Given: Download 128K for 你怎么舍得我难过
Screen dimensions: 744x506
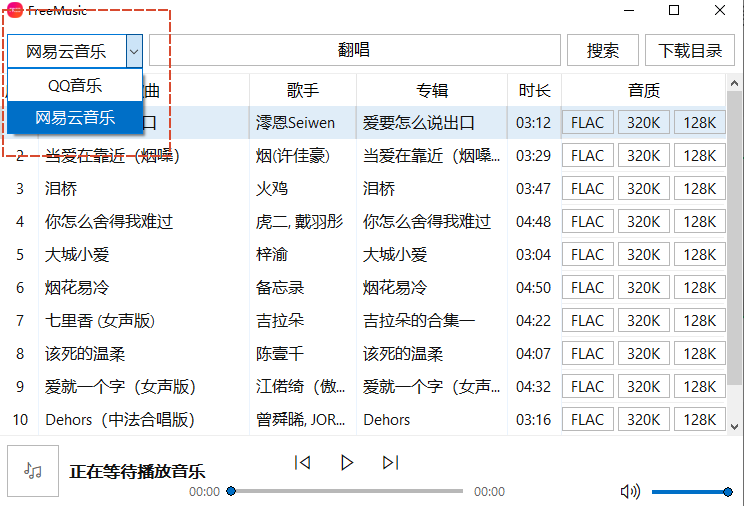Looking at the screenshot, I should 699,222.
